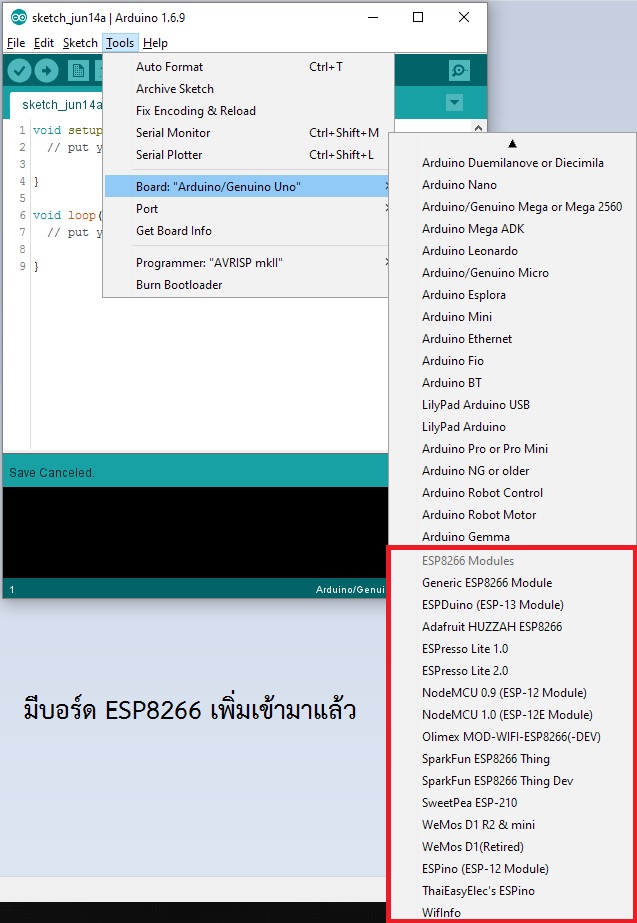The height and width of the screenshot is (923, 637).
Task: Select ESPresso Lite 2.0
Action: click(512, 670)
